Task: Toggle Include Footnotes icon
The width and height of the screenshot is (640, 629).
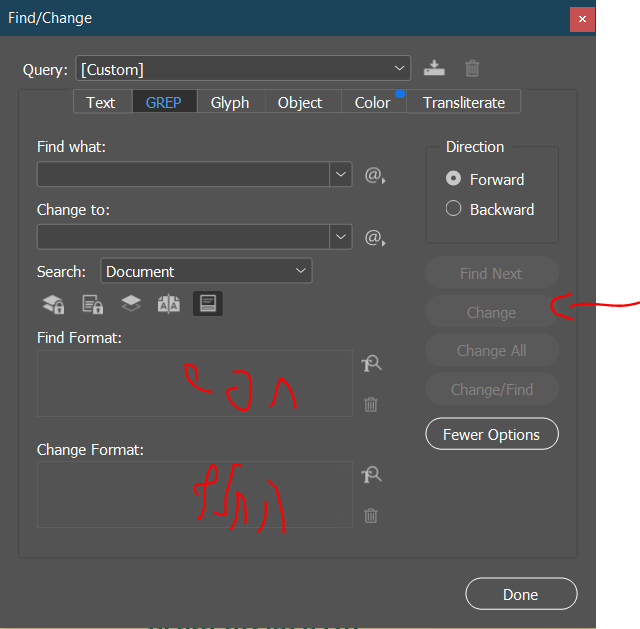Action: 208,303
